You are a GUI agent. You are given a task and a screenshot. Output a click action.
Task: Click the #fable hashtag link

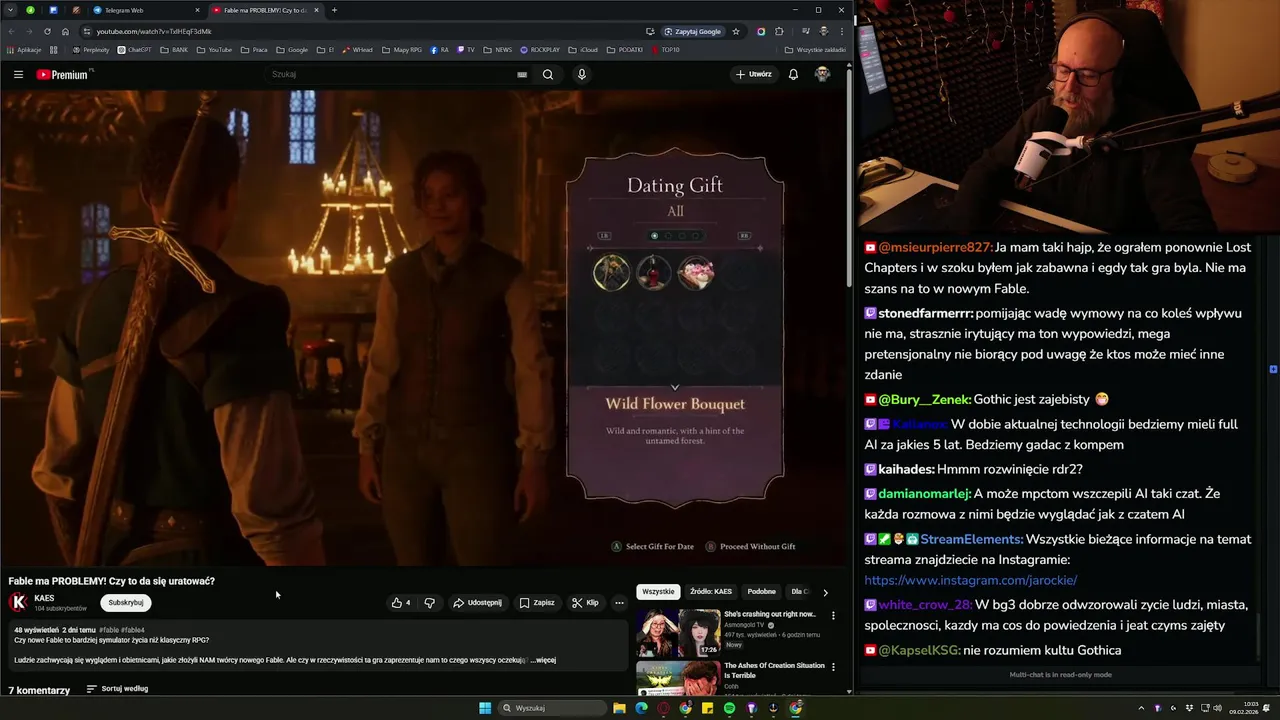(x=109, y=630)
